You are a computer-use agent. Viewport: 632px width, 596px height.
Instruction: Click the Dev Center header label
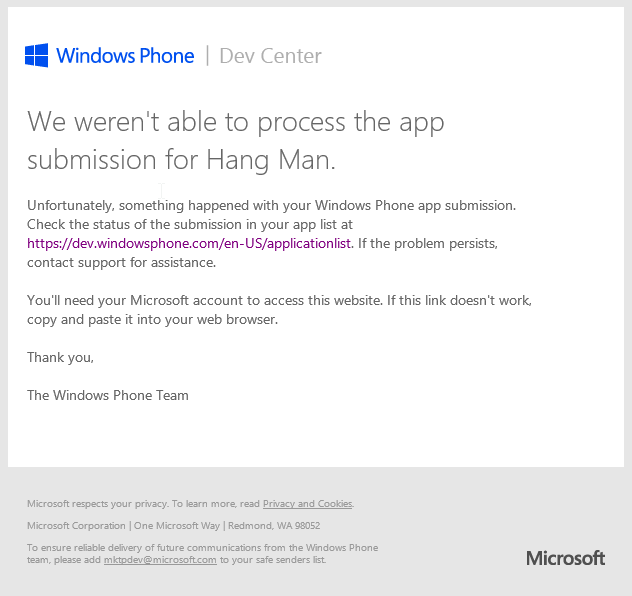[270, 56]
